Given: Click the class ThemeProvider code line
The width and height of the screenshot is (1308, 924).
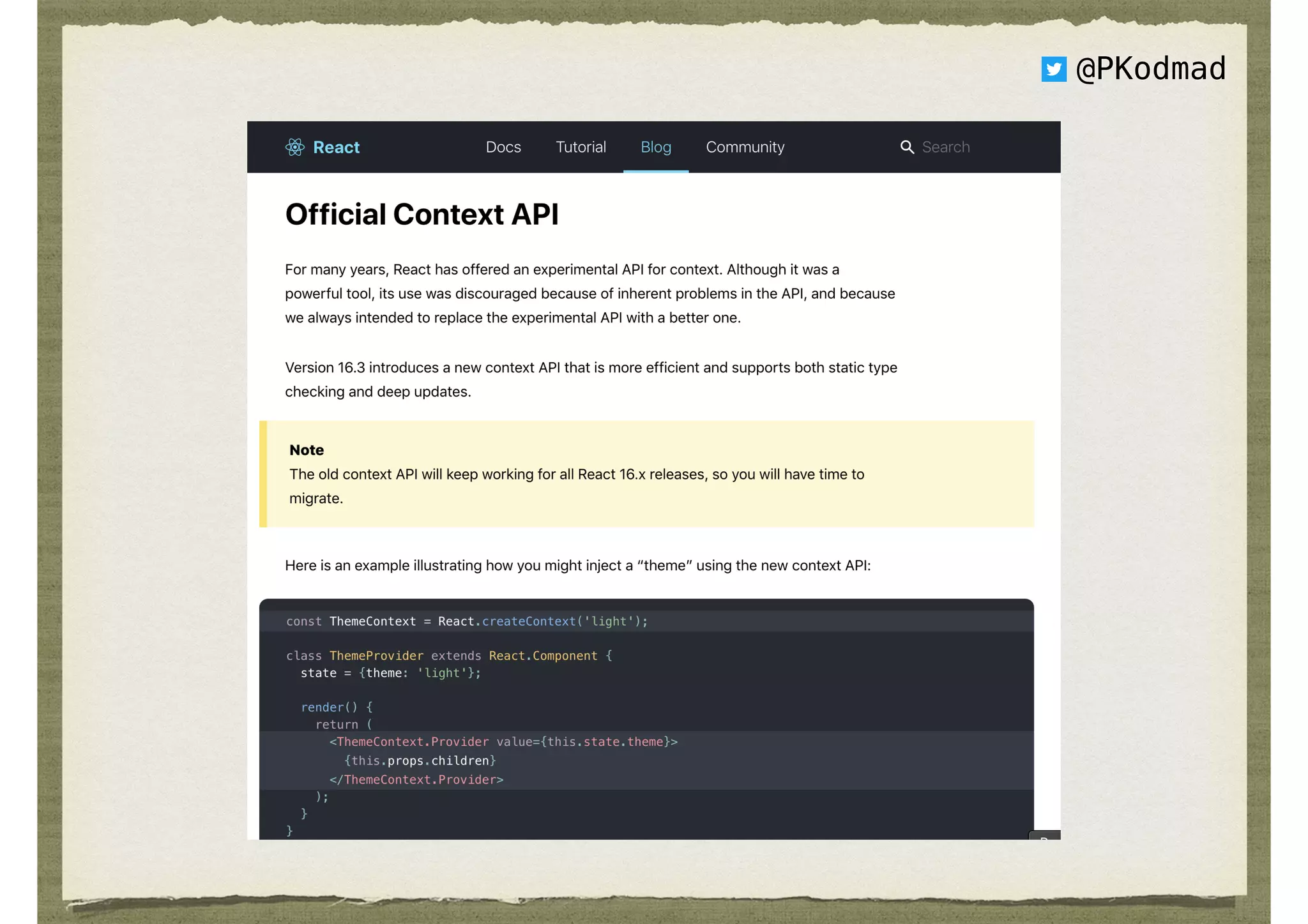Looking at the screenshot, I should (448, 656).
